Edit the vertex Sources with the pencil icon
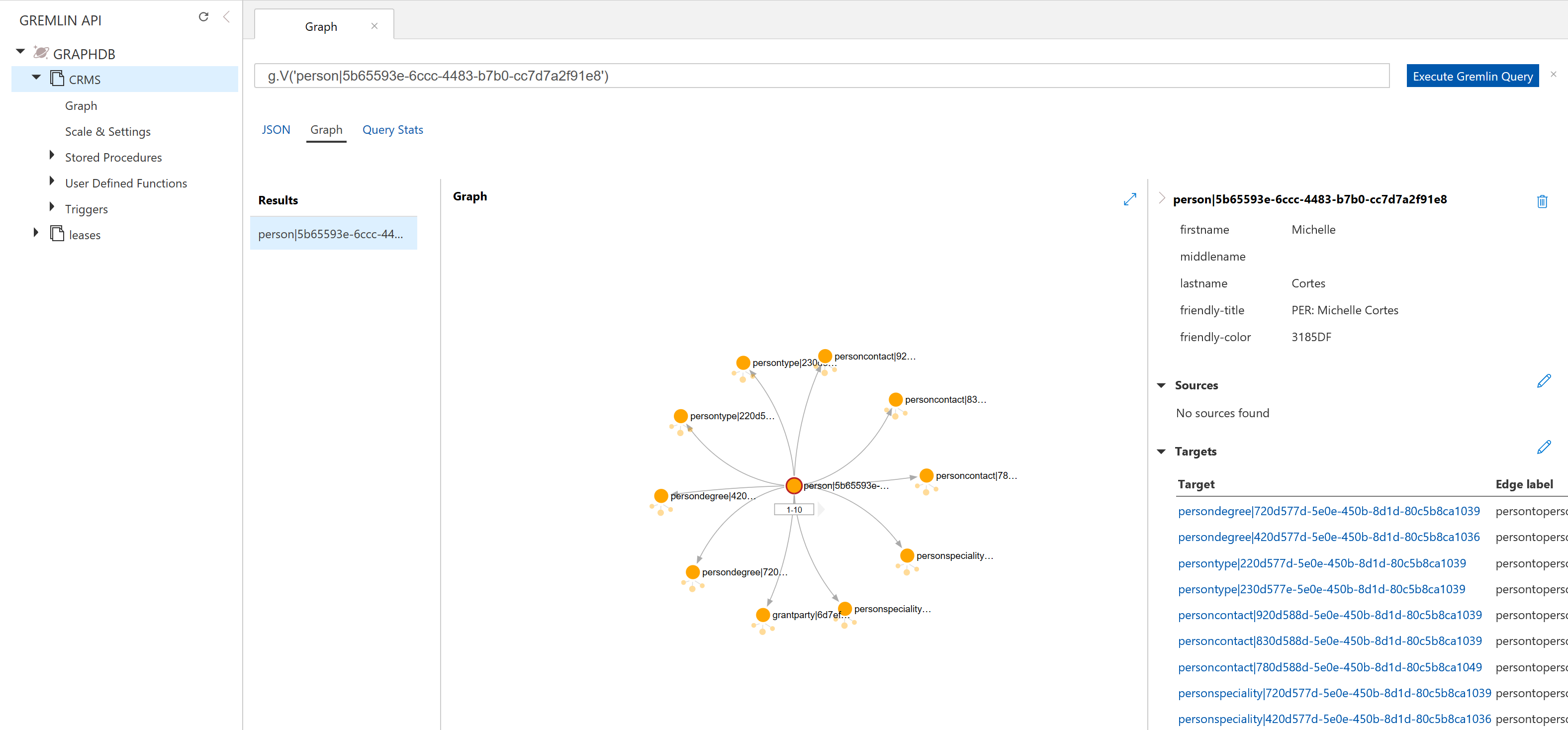 [1545, 381]
